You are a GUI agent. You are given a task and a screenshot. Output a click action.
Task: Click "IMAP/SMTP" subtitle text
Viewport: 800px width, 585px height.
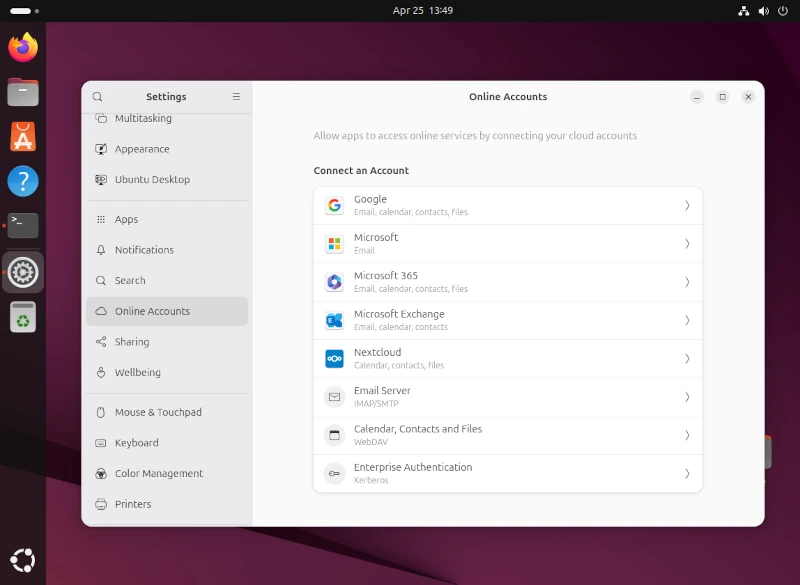376,403
